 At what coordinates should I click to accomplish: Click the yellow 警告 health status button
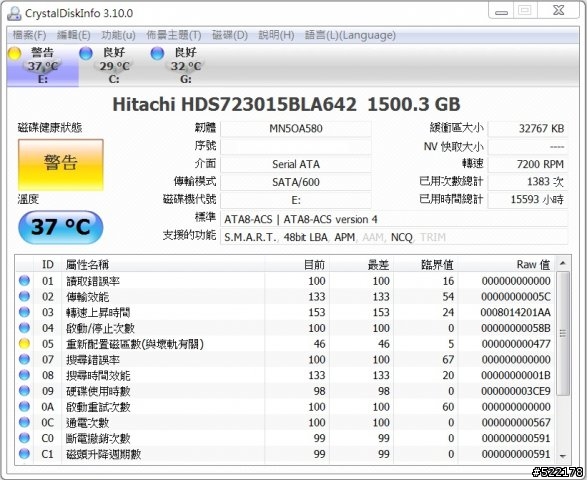pyautogui.click(x=61, y=165)
